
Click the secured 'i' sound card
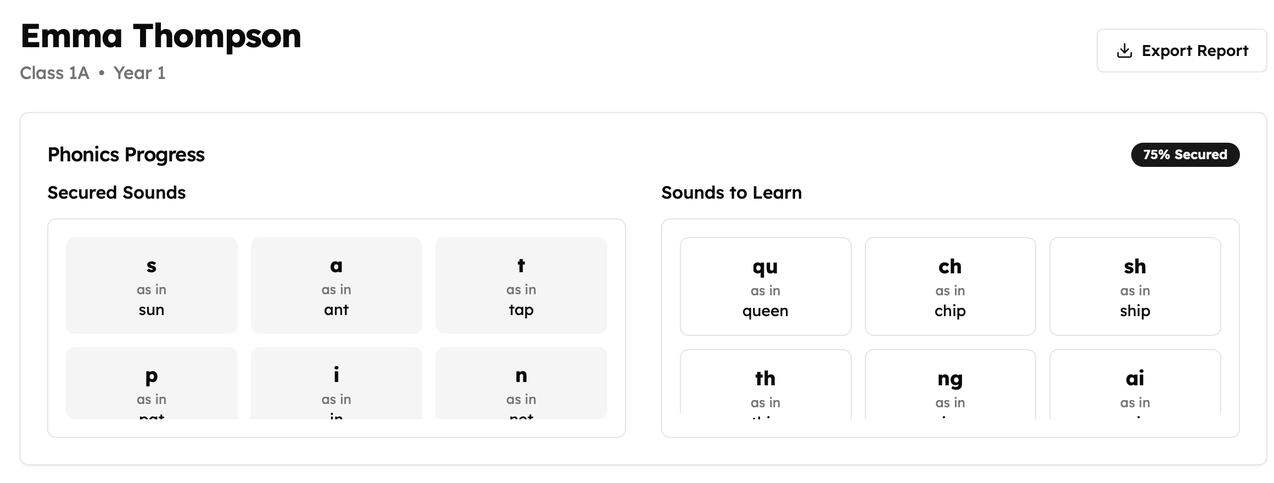[336, 383]
